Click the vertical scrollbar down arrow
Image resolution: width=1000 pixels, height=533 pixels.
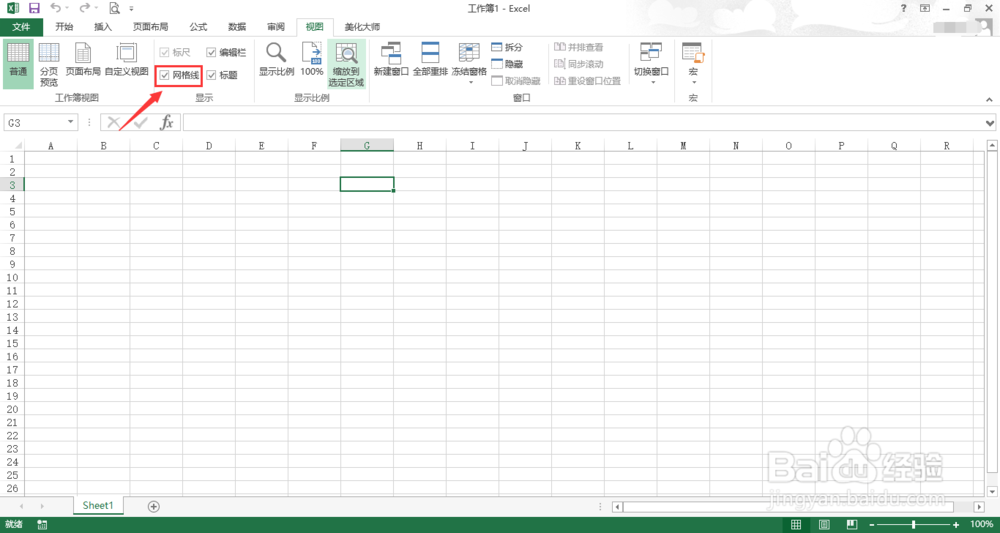pos(993,491)
